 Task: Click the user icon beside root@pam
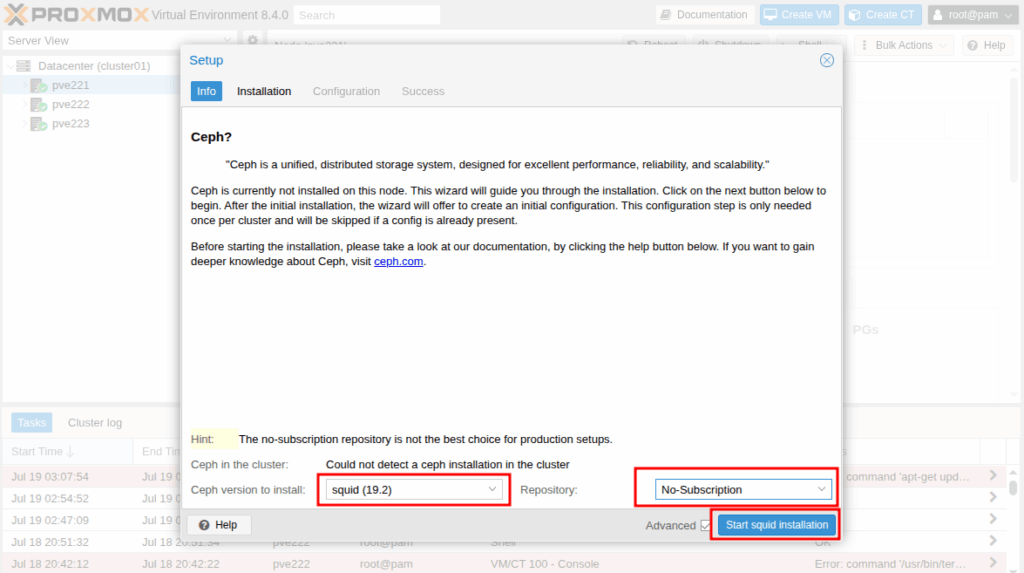tap(938, 14)
